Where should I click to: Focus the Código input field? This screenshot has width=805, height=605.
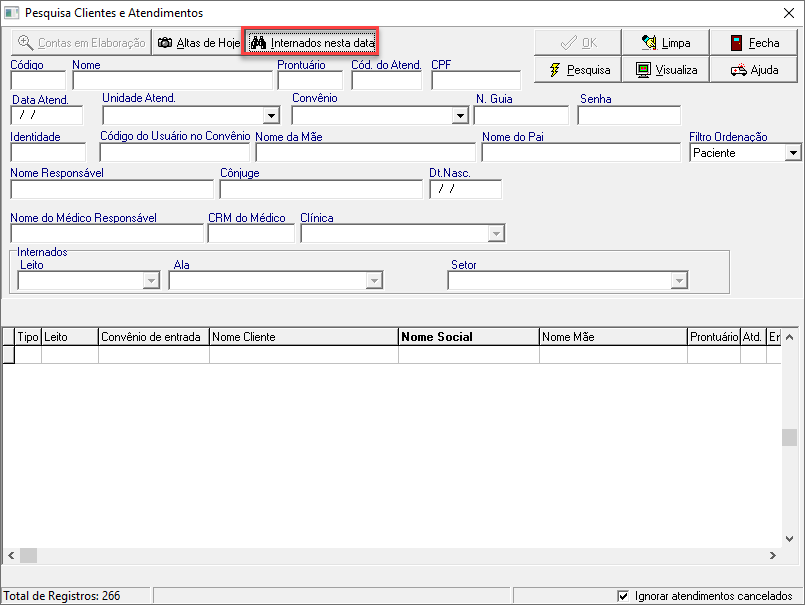(39, 81)
